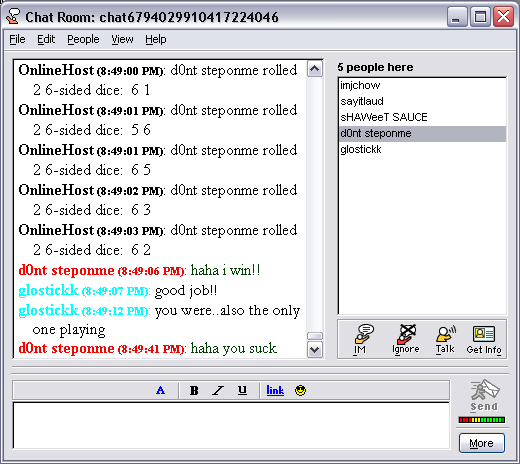Insert a hyperlink with link button
This screenshot has width=520, height=464.
coord(275,390)
